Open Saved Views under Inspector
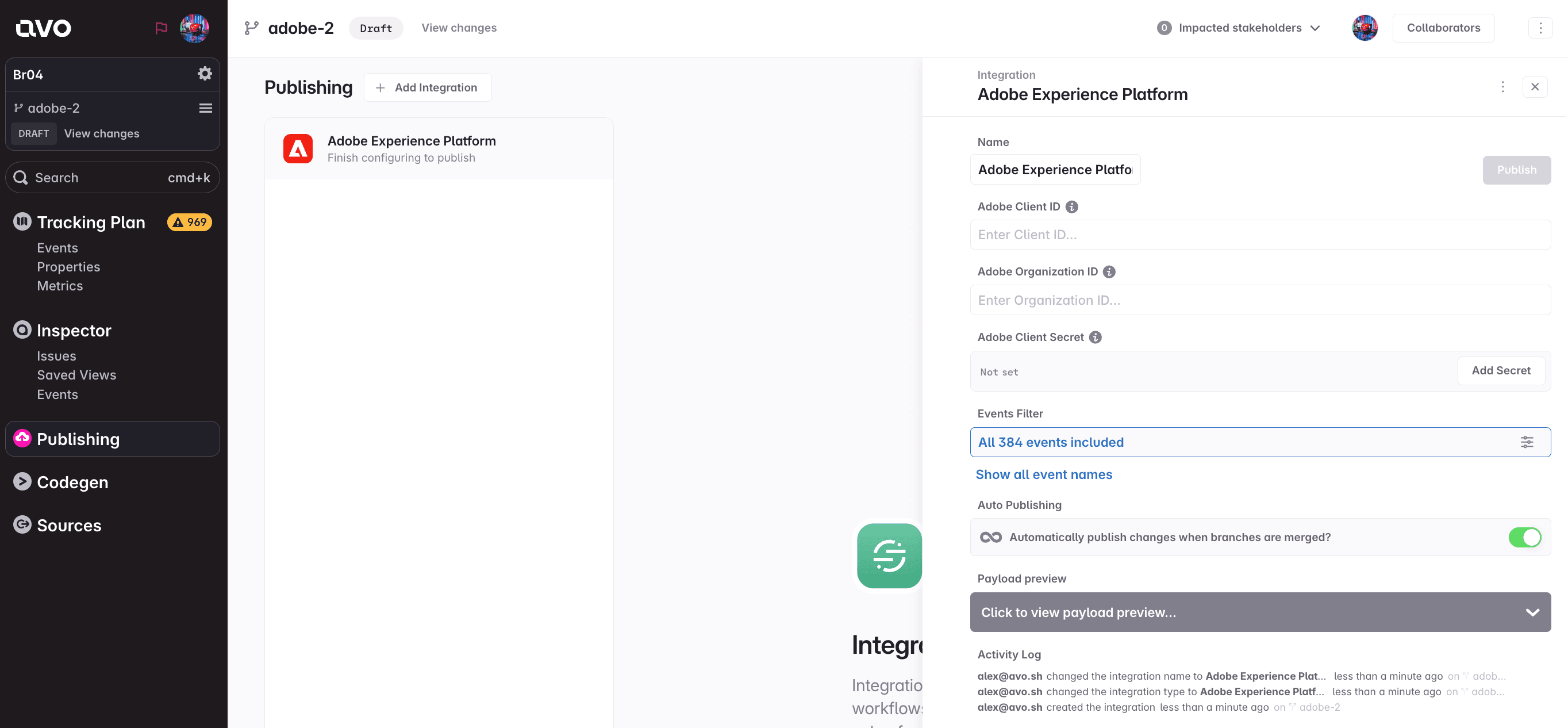The image size is (1568, 728). [x=76, y=375]
